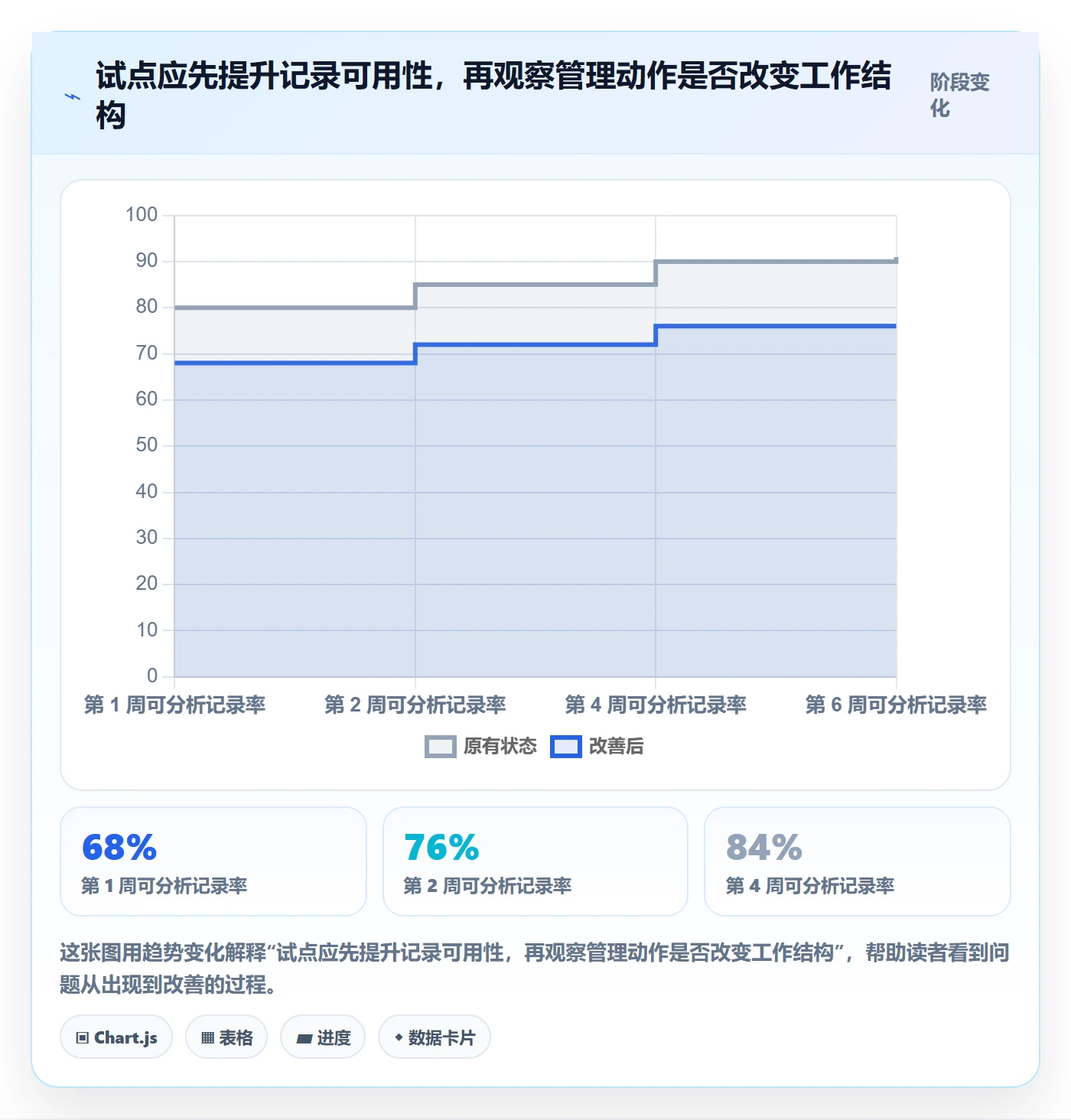Open the 84% fourth-week data card
The height and width of the screenshot is (1120, 1071).
[858, 861]
